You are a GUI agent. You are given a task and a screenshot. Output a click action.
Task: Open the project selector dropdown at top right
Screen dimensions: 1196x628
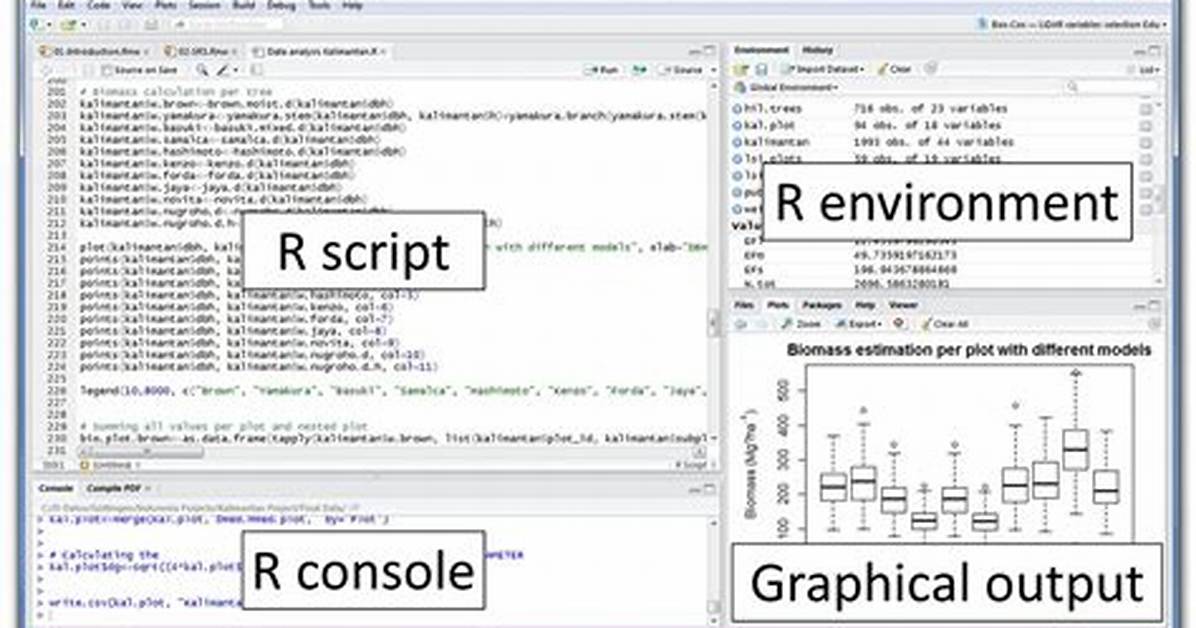[x=1072, y=24]
